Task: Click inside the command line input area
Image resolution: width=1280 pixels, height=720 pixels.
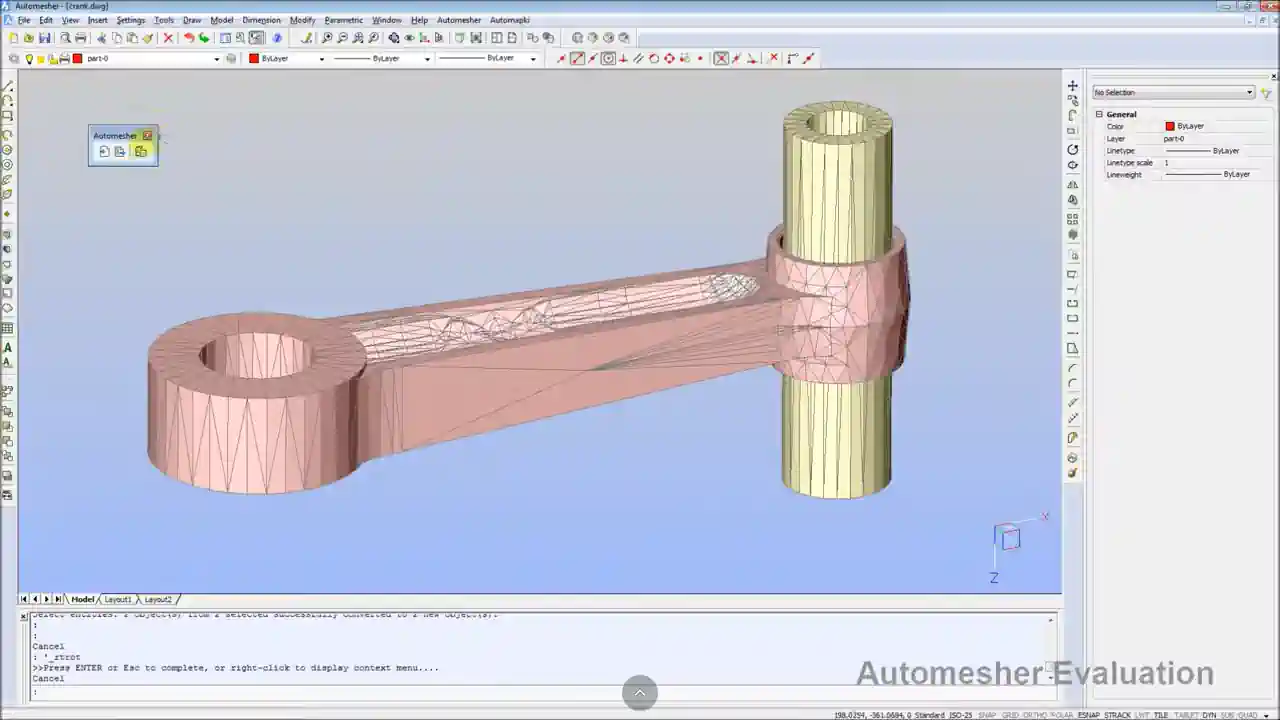Action: (x=400, y=690)
